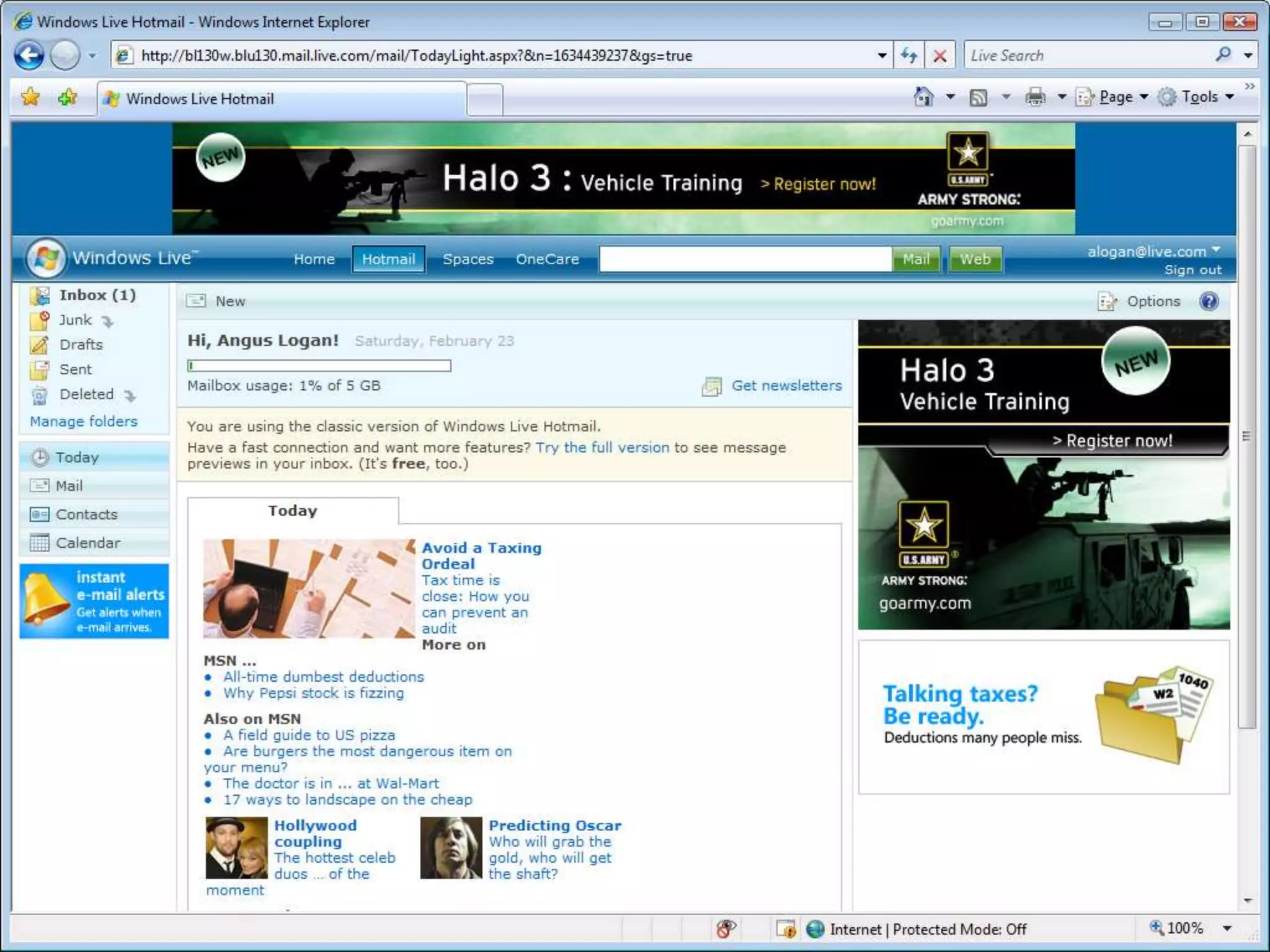This screenshot has width=1270, height=952.
Task: Select Calendar in the left navigation
Action: pyautogui.click(x=94, y=543)
